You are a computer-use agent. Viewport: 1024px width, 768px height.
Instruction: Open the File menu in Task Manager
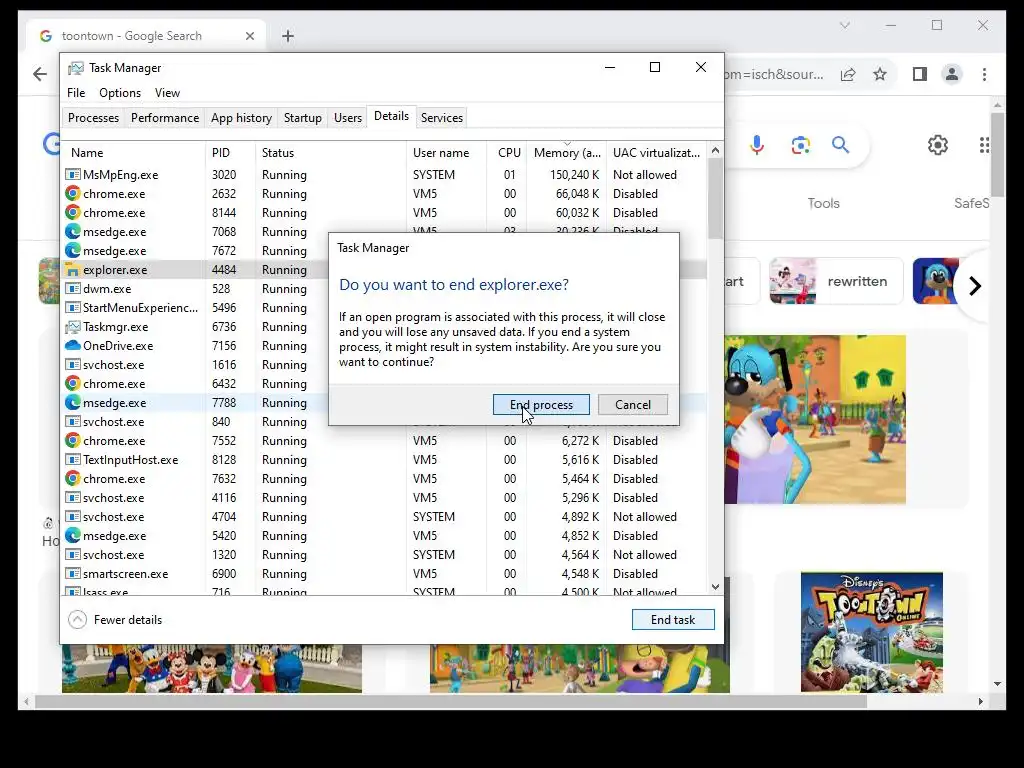(76, 93)
